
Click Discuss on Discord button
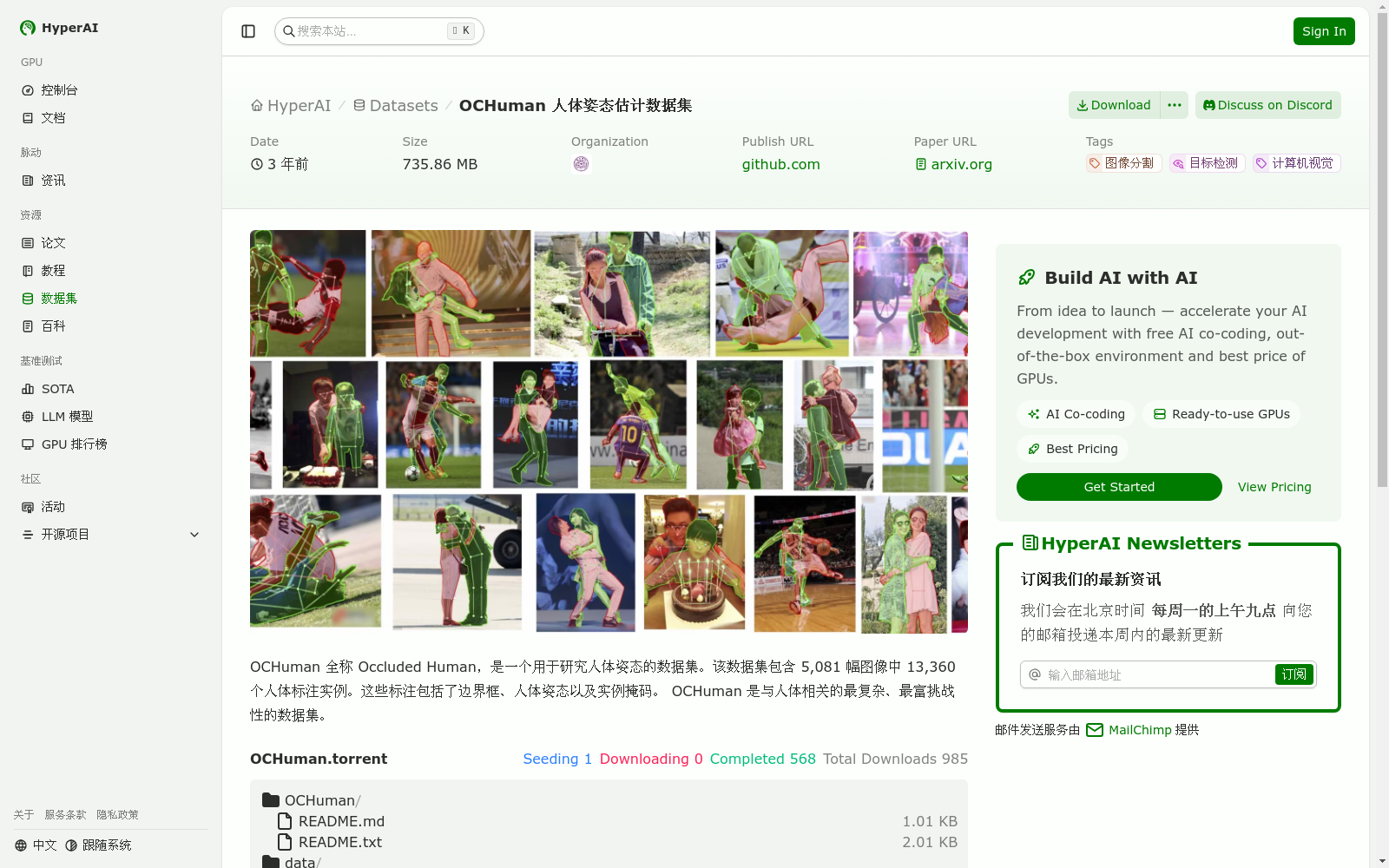1267,105
